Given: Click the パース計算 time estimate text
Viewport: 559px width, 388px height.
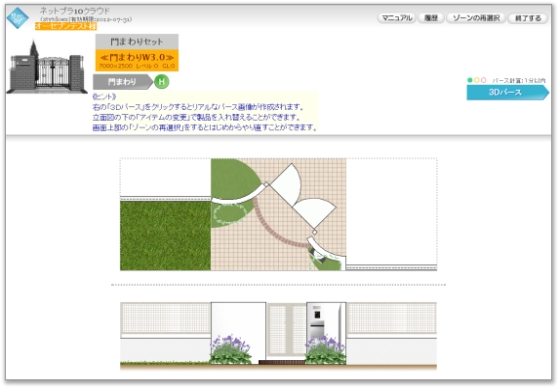Looking at the screenshot, I should 519,81.
